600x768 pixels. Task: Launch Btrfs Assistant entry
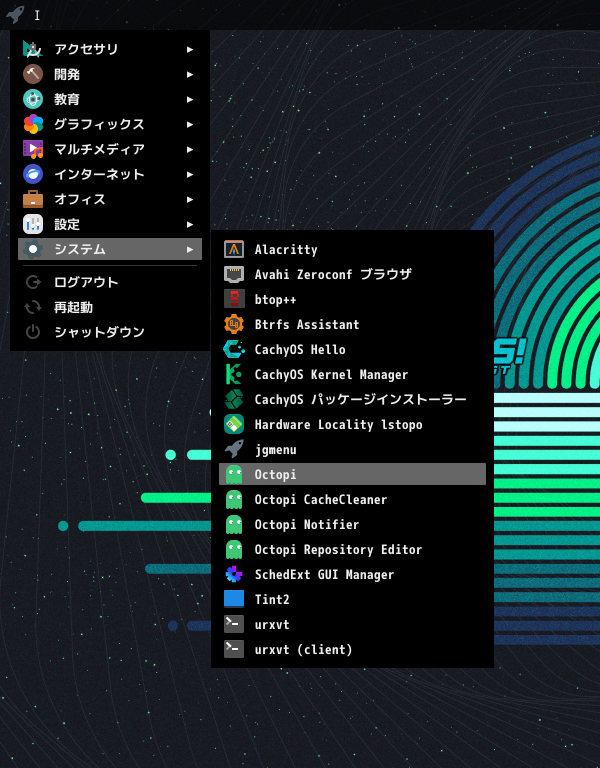[352, 324]
